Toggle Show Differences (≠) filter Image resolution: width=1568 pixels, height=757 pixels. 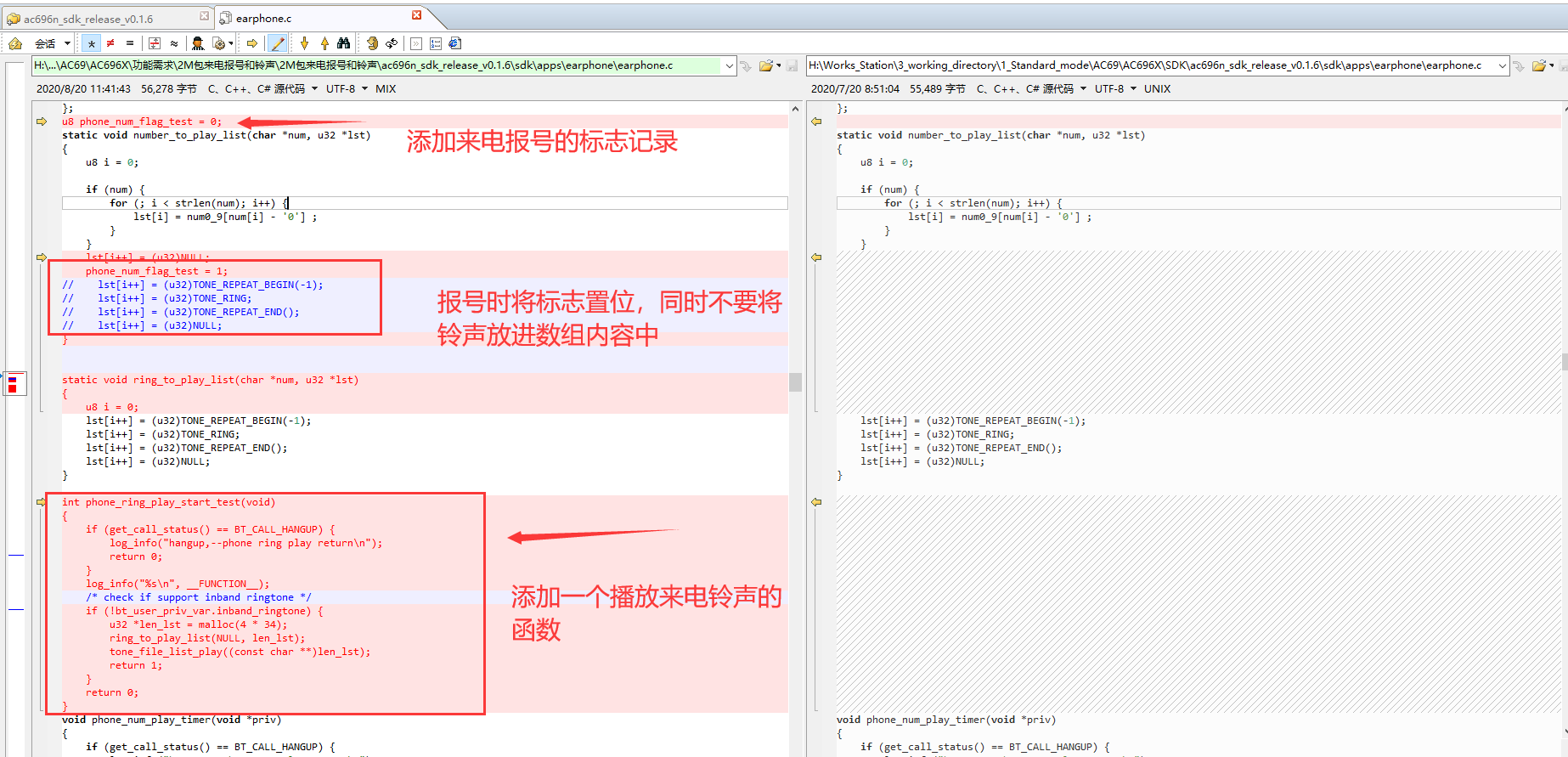pos(110,43)
